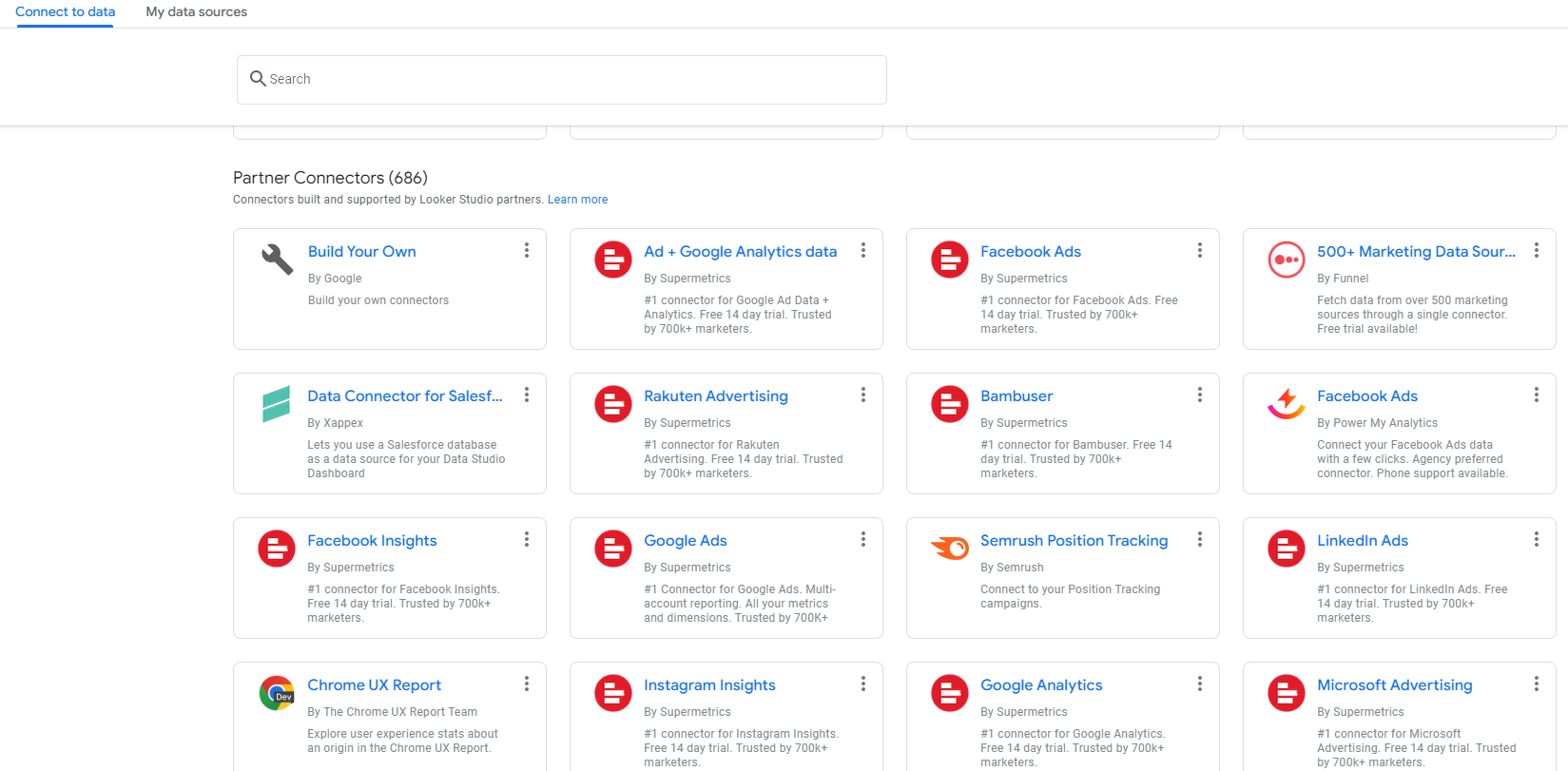The image size is (1568, 771).
Task: Open more options for Google Analytics
Action: [x=1199, y=684]
